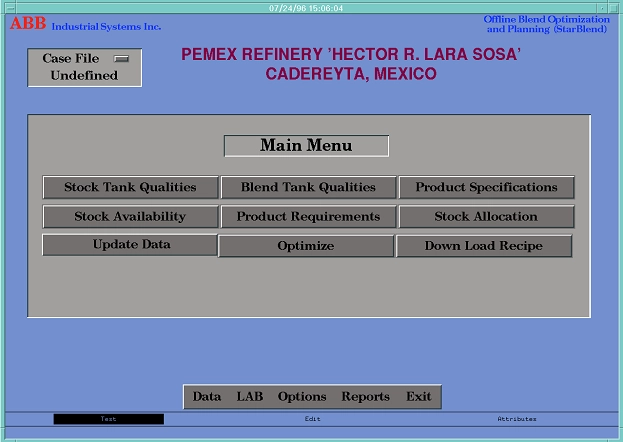Screen dimensions: 623x442
Task: Click the Stock Availability button
Action: (130, 217)
